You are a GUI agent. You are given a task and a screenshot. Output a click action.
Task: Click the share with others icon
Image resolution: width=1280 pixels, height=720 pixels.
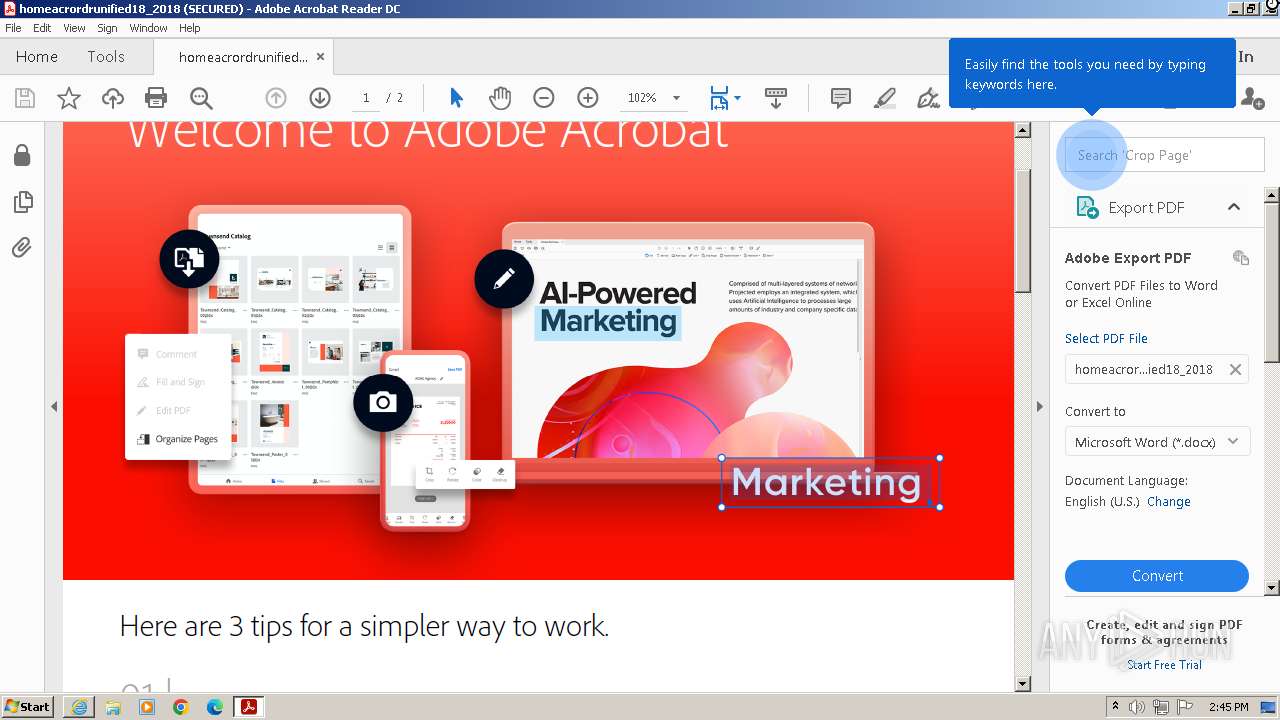tap(1252, 98)
